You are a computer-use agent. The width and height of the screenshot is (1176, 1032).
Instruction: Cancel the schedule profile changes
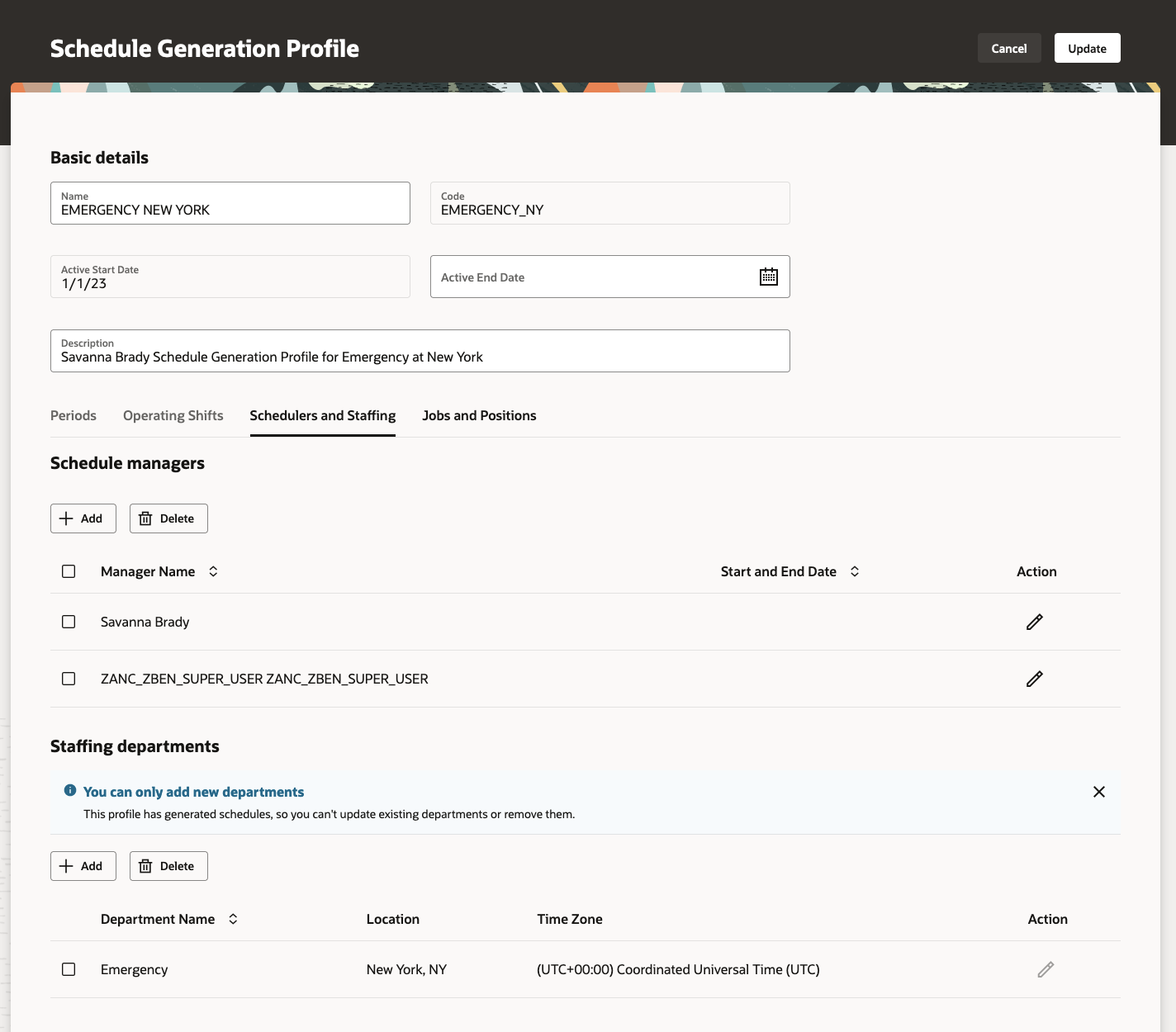(x=1008, y=48)
